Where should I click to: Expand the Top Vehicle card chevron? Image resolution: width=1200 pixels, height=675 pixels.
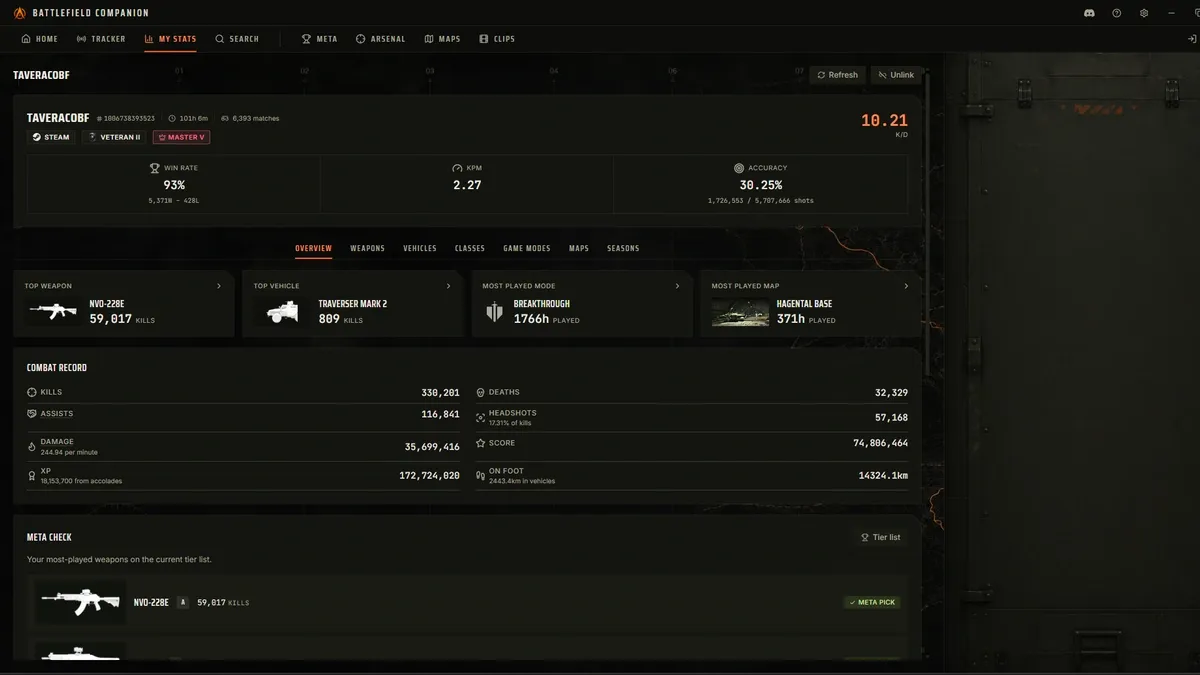(x=448, y=286)
